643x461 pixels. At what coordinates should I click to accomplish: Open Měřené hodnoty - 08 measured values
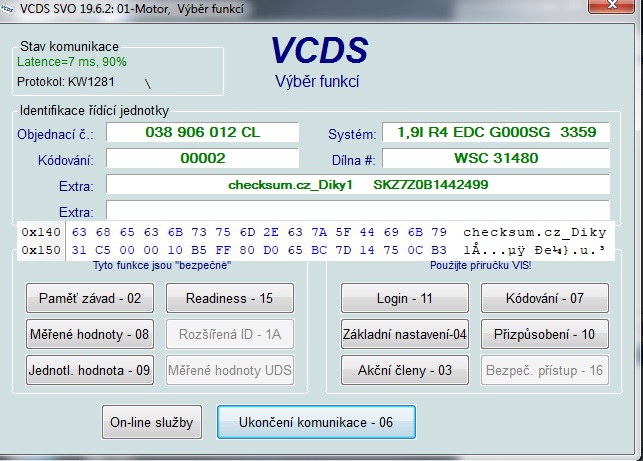[89, 334]
